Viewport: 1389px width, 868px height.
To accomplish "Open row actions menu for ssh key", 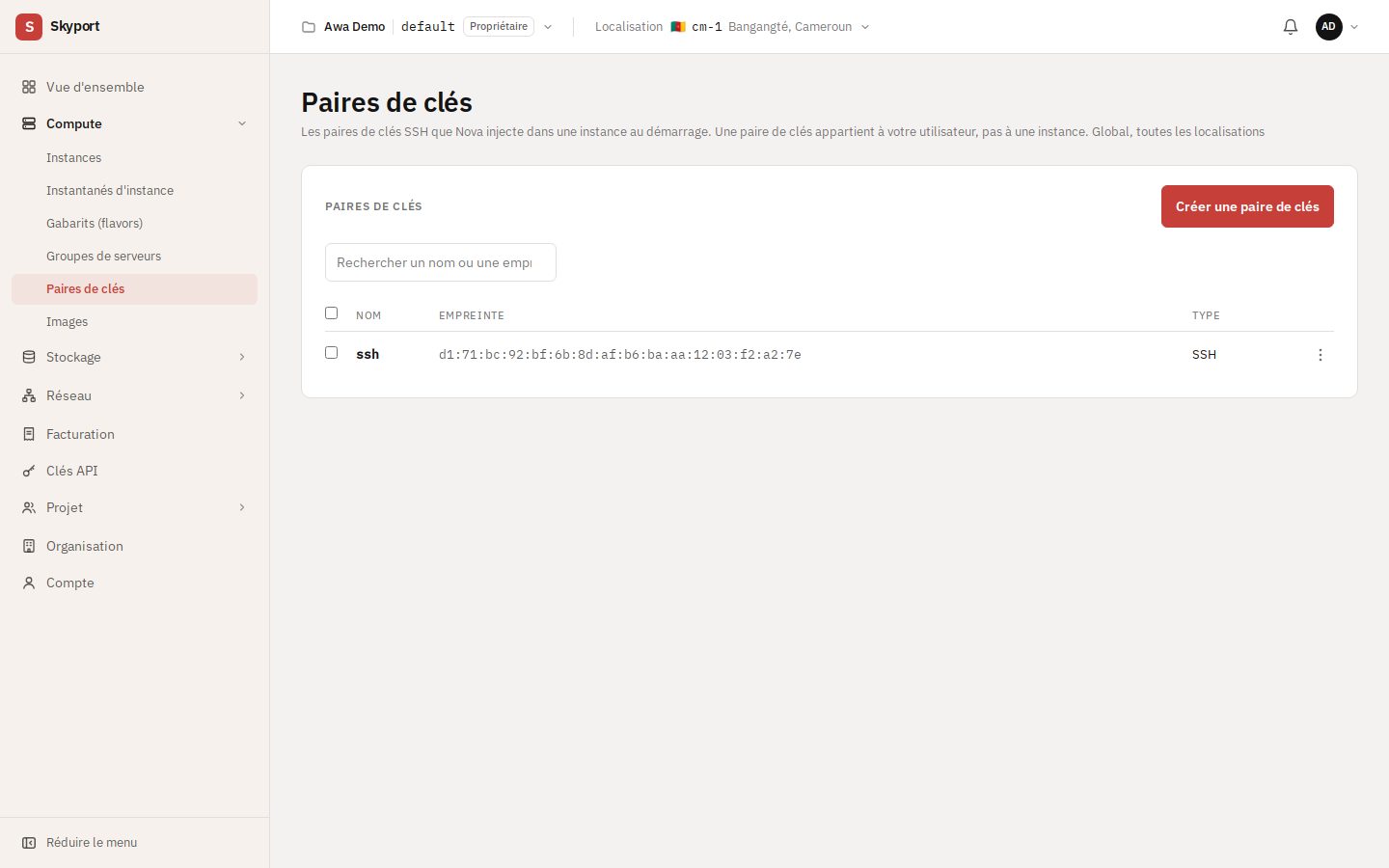I will tap(1321, 355).
